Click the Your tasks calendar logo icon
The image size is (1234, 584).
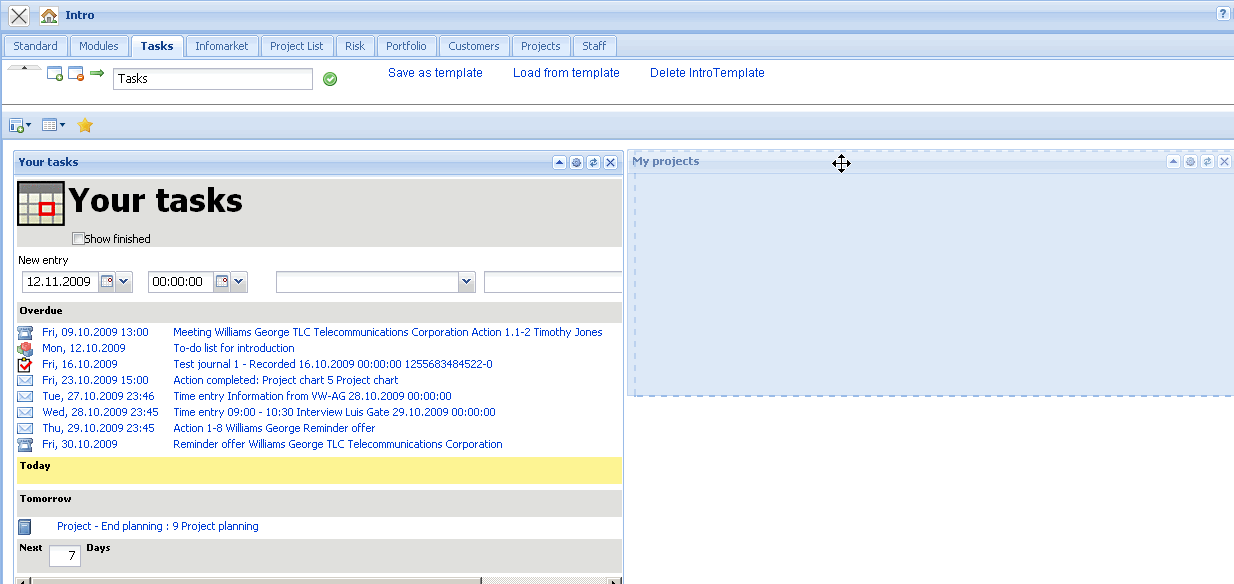click(40, 201)
